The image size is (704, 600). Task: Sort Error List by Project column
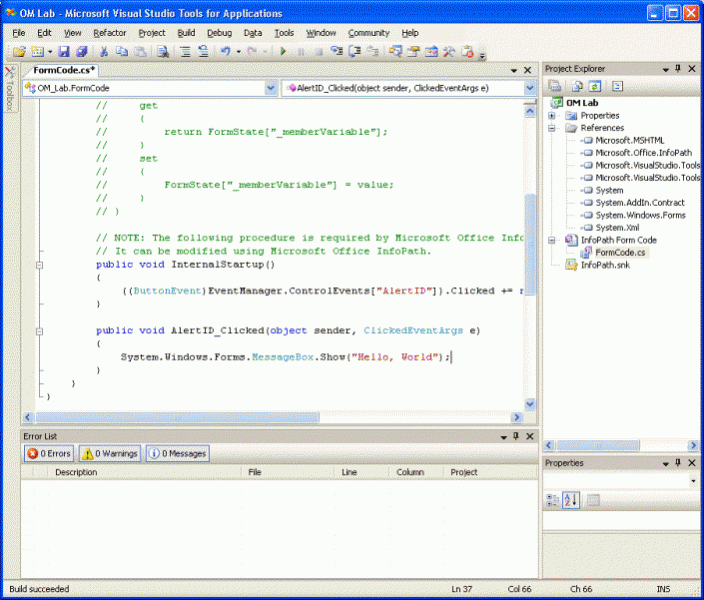pos(489,472)
